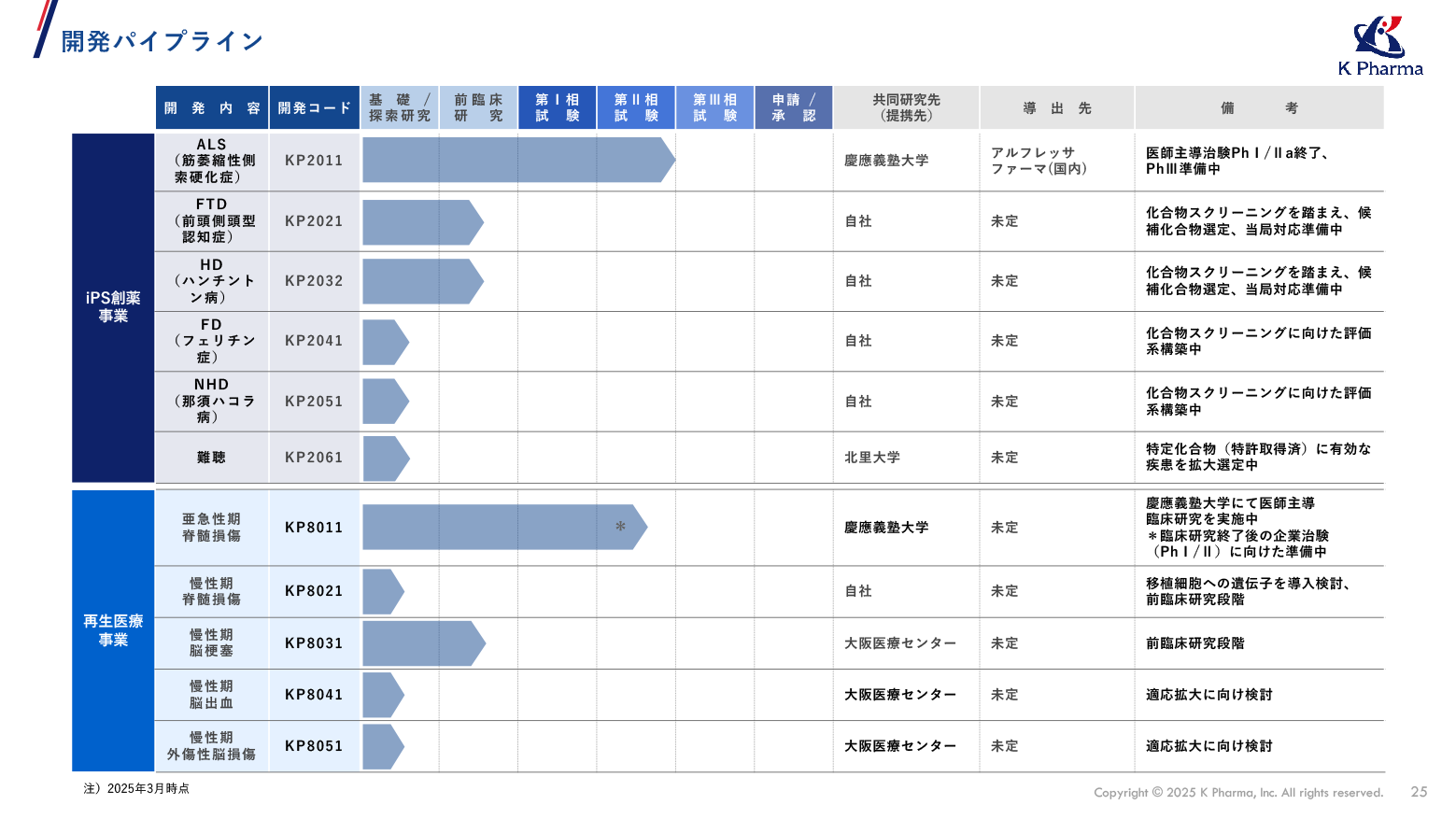Screen dimensions: 1456x819
Task: Click the KP2032 progress arrow bar
Action: pos(423,282)
